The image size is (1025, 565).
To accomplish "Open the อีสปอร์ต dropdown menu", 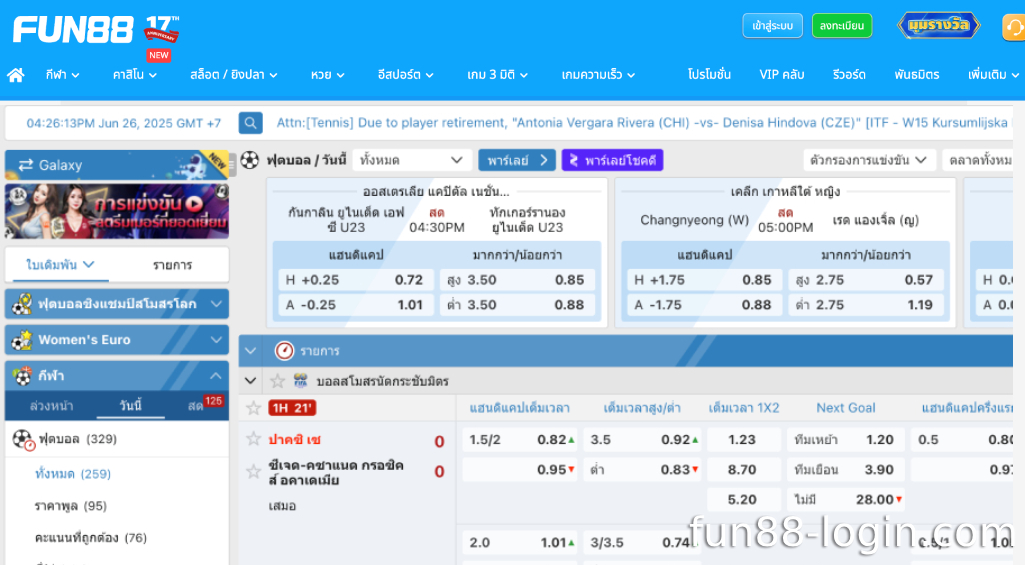I will (405, 75).
